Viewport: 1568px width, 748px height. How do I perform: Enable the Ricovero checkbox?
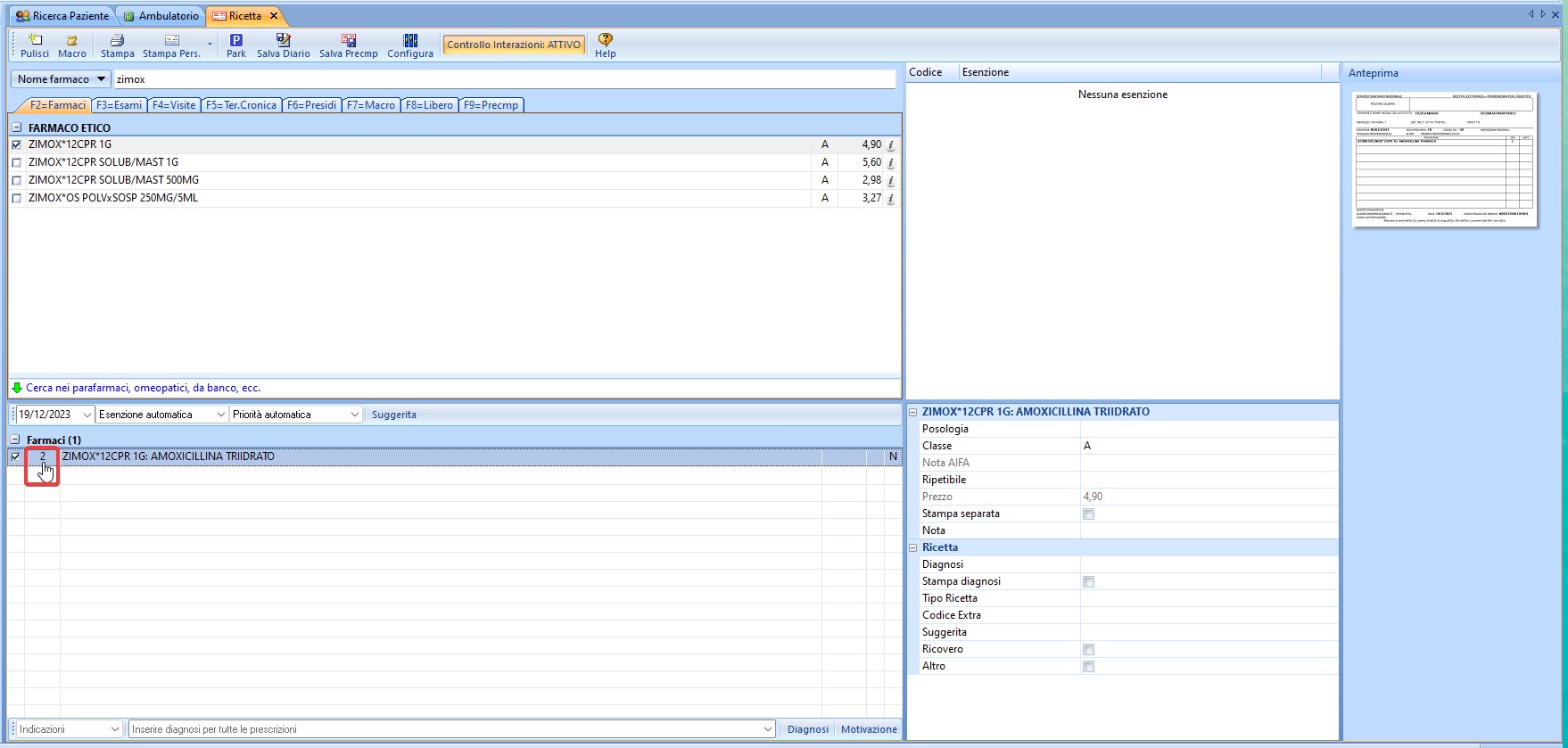click(x=1088, y=650)
